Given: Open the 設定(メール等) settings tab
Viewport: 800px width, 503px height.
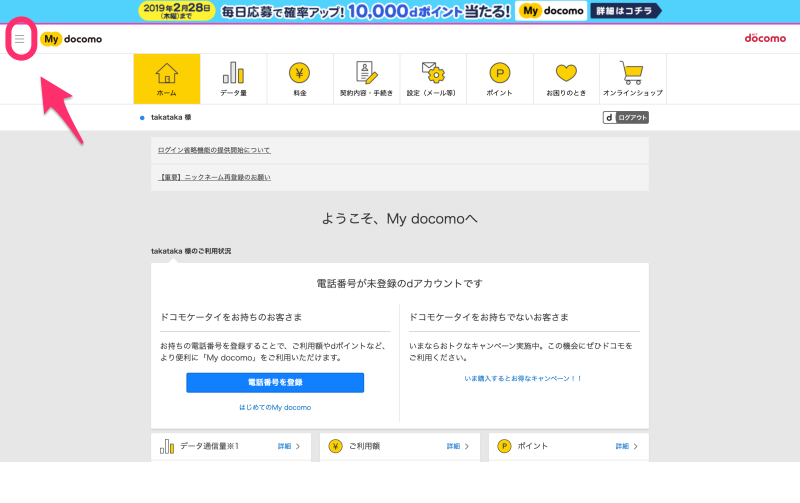Looking at the screenshot, I should (433, 79).
